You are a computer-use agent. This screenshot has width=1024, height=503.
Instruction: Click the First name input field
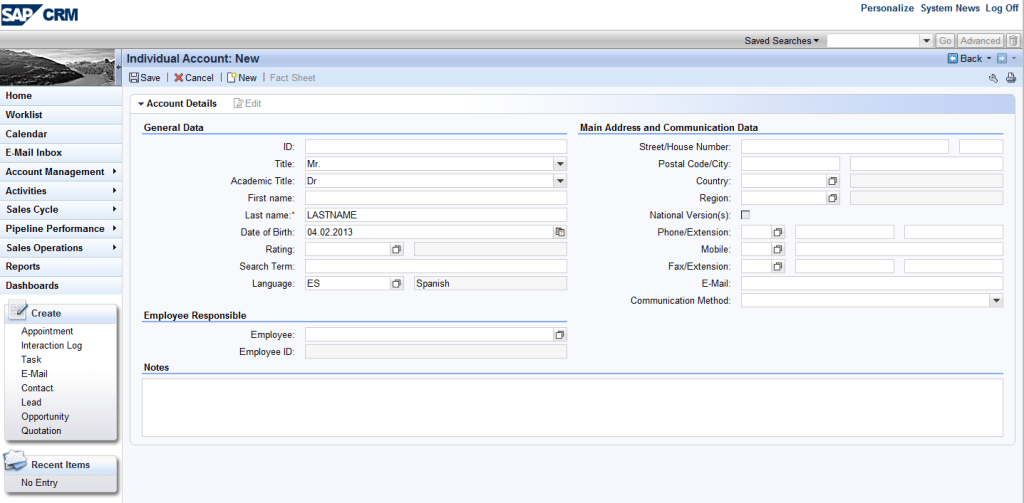point(435,198)
